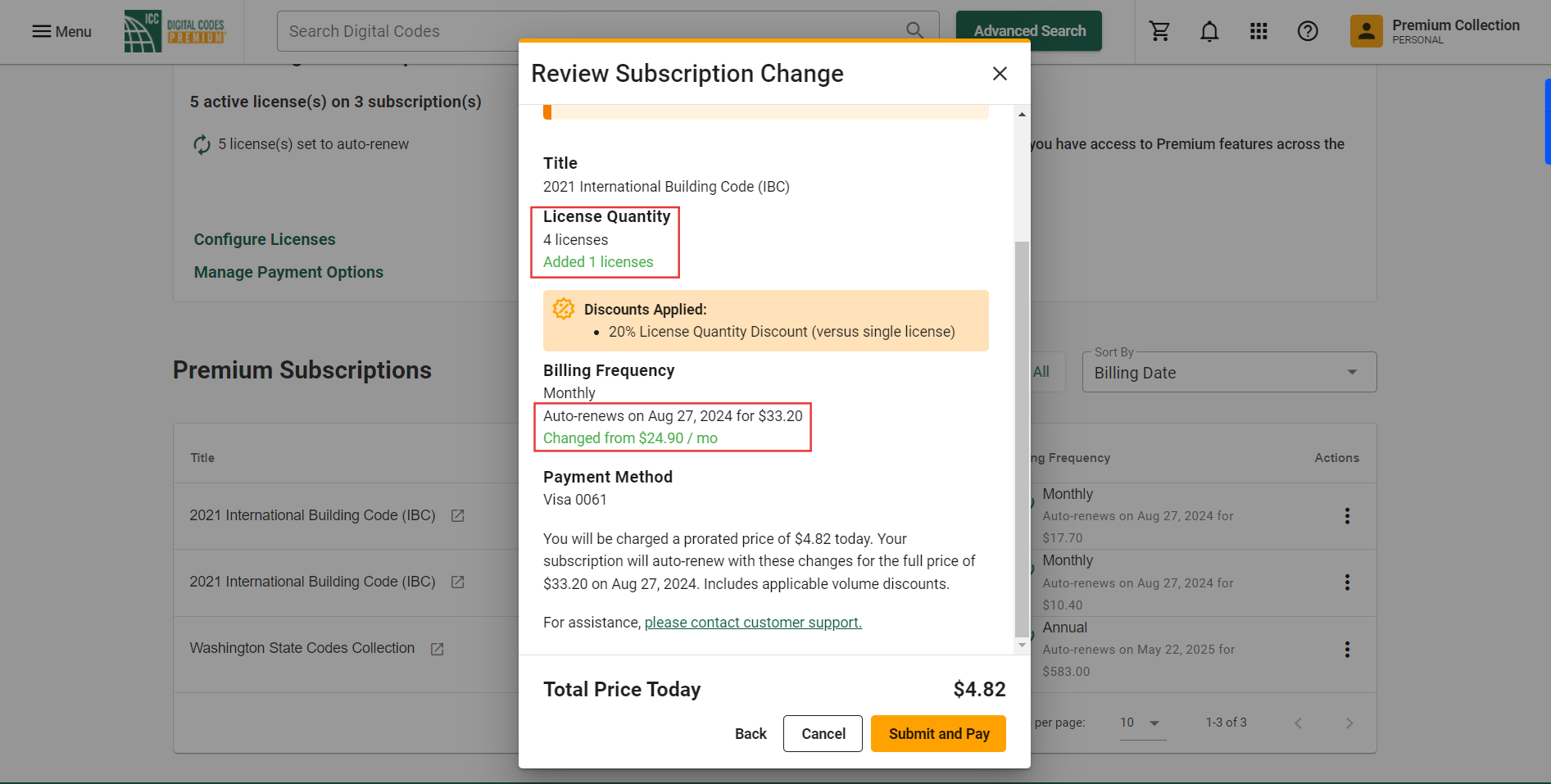
Task: Click the "Changed from $24.90 / mo" text
Action: tap(630, 438)
